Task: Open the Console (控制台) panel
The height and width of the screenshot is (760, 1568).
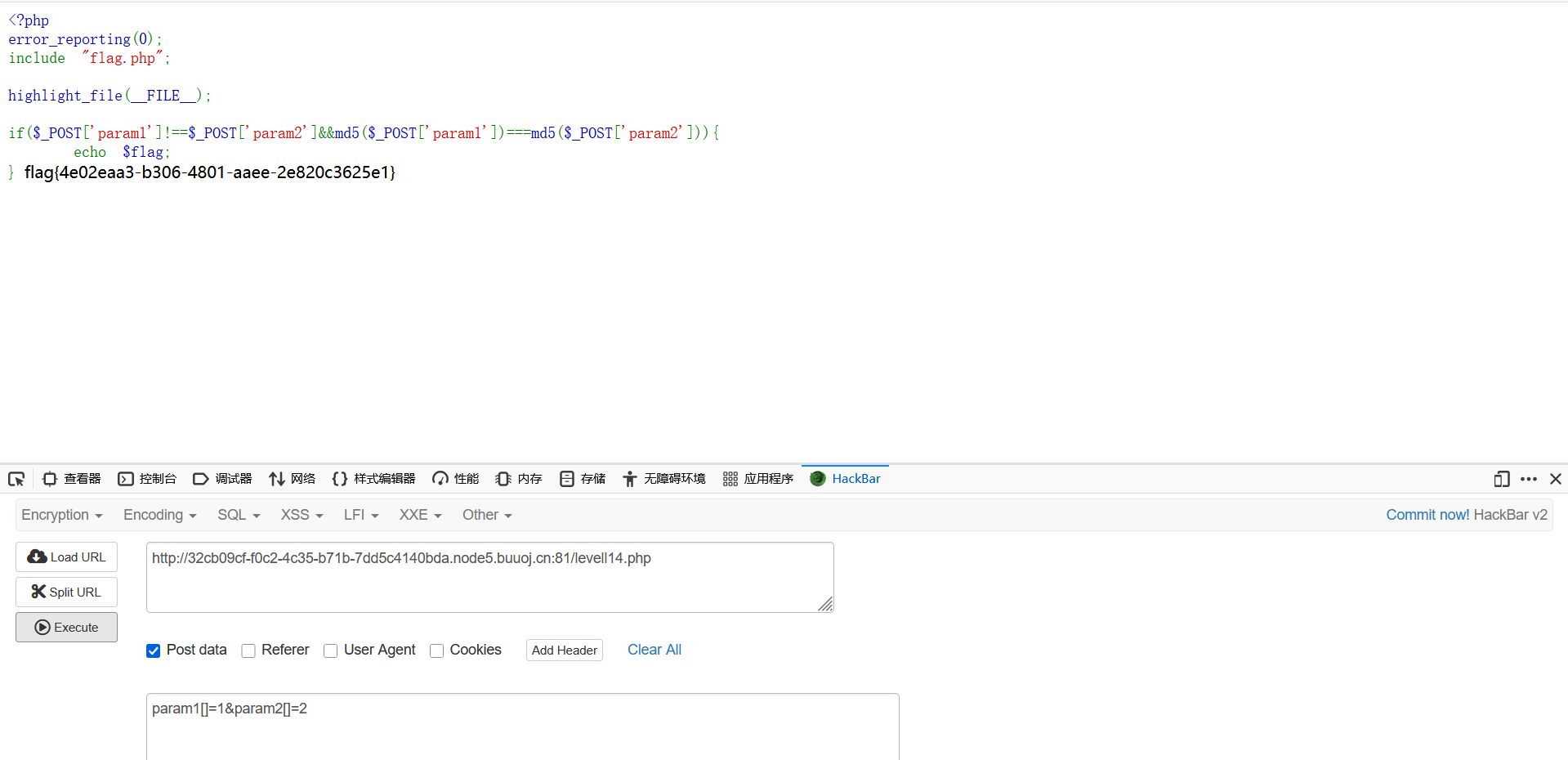Action: coord(147,479)
